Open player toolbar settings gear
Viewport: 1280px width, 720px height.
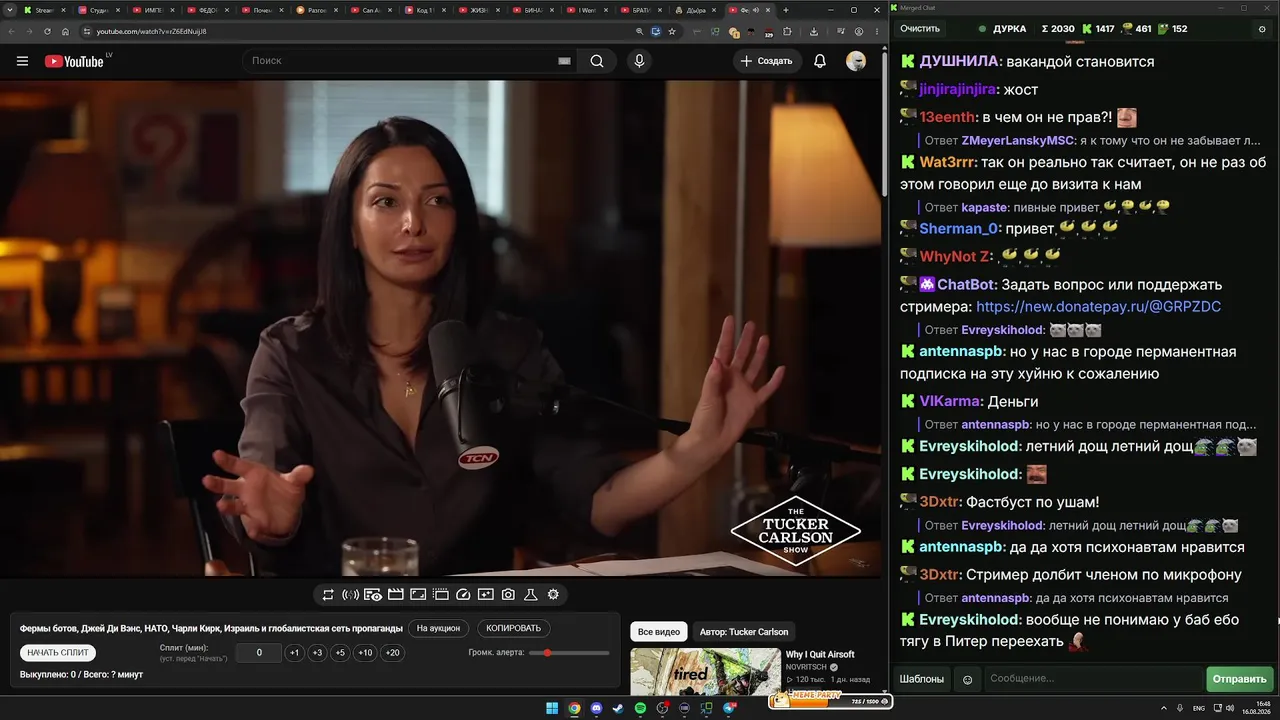(553, 594)
